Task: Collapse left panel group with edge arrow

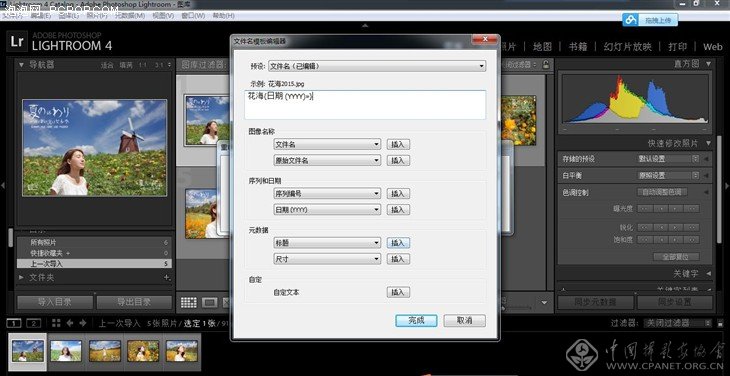Action: point(3,185)
